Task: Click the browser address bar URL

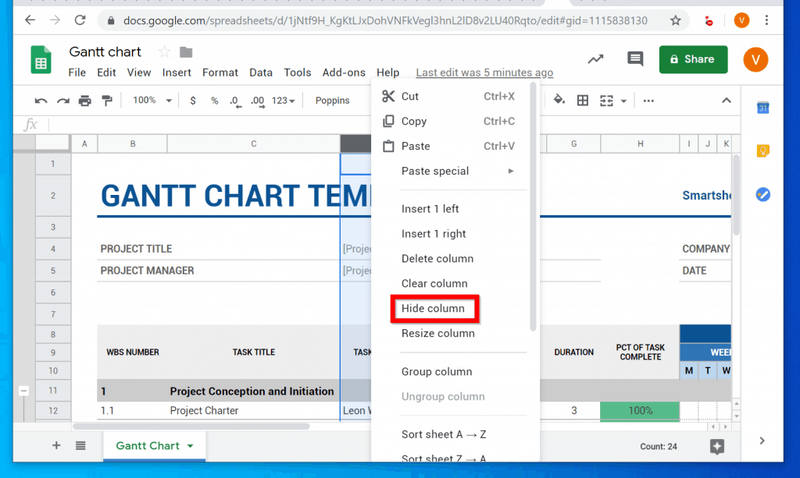Action: point(385,20)
